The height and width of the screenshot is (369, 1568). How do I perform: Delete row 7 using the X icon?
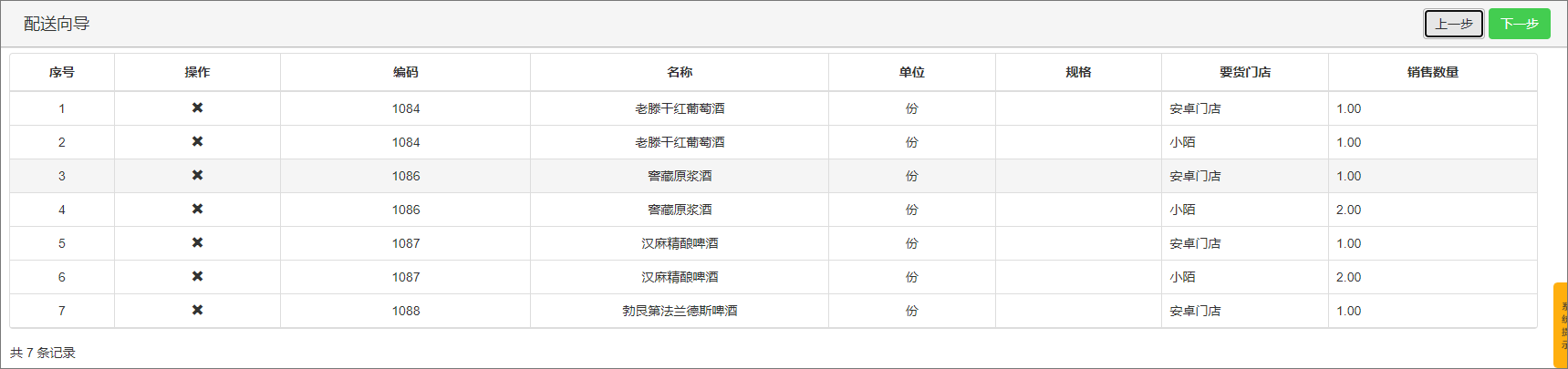pos(197,310)
